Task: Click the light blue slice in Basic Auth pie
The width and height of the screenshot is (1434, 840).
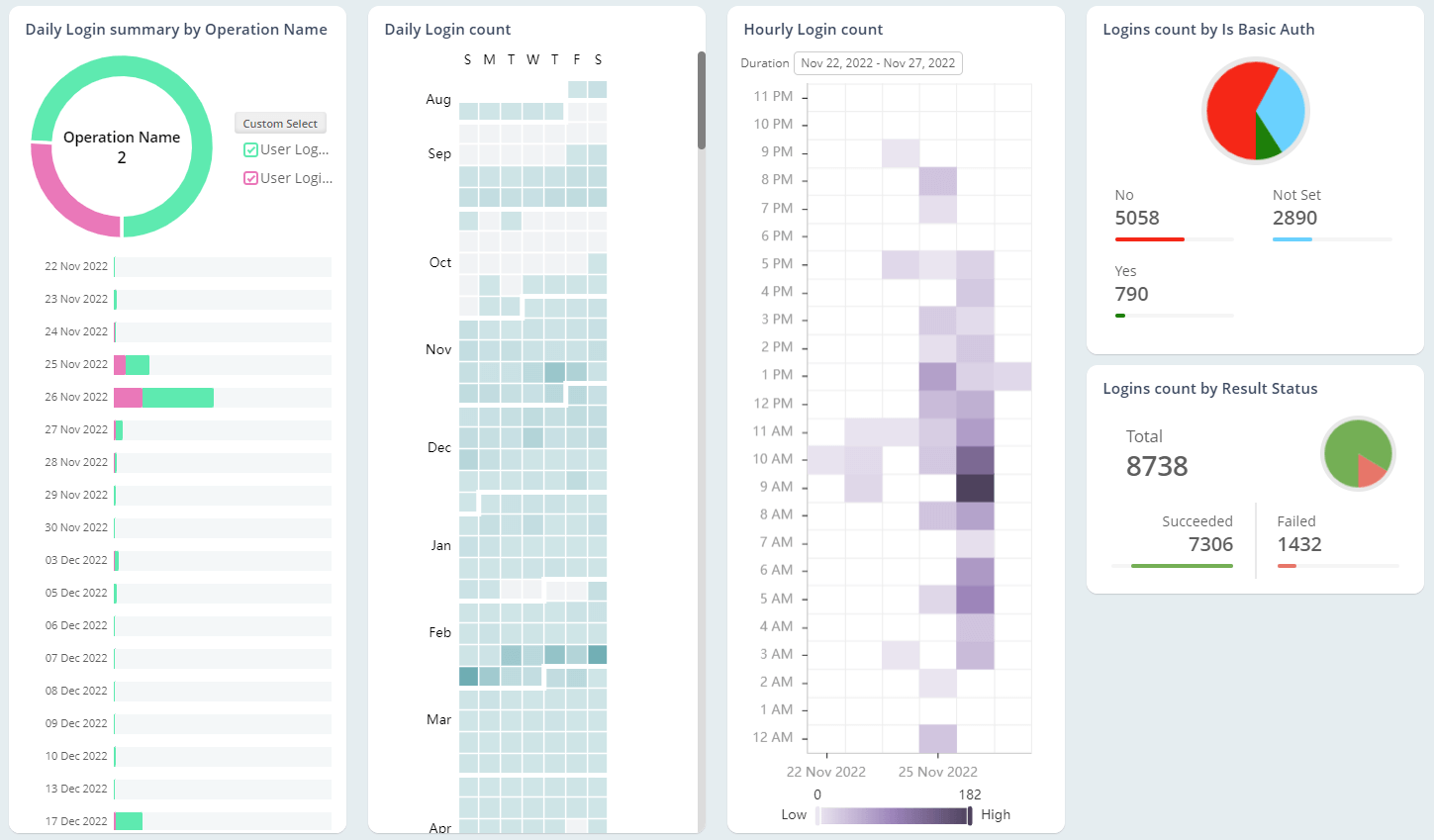Action: 1283,109
